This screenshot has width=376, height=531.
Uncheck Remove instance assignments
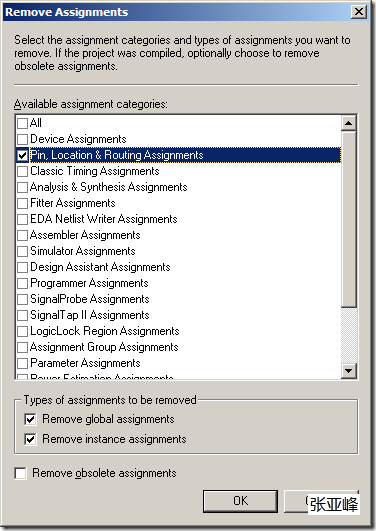pos(30,439)
